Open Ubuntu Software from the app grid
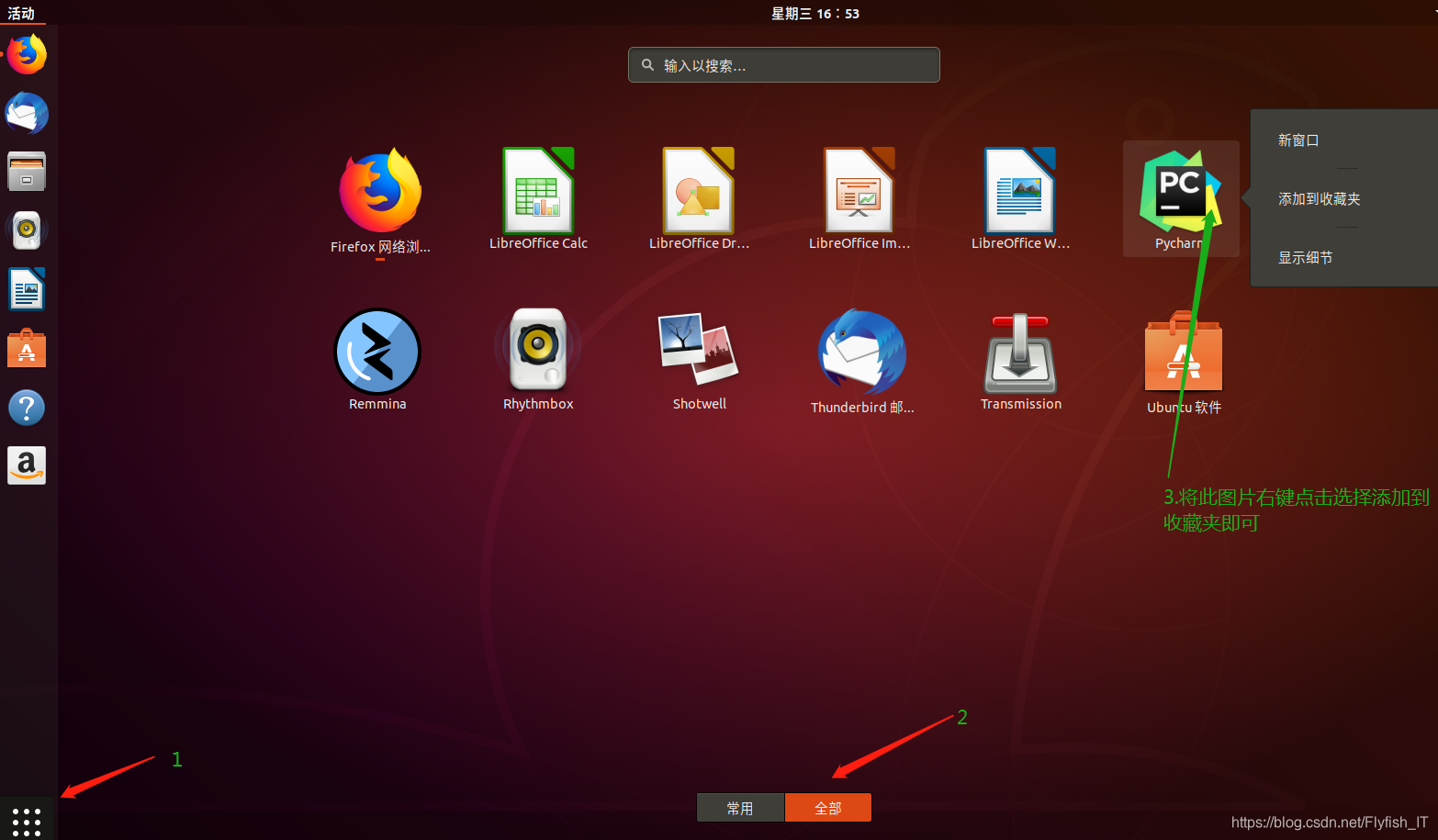The height and width of the screenshot is (840, 1438). (x=1184, y=353)
